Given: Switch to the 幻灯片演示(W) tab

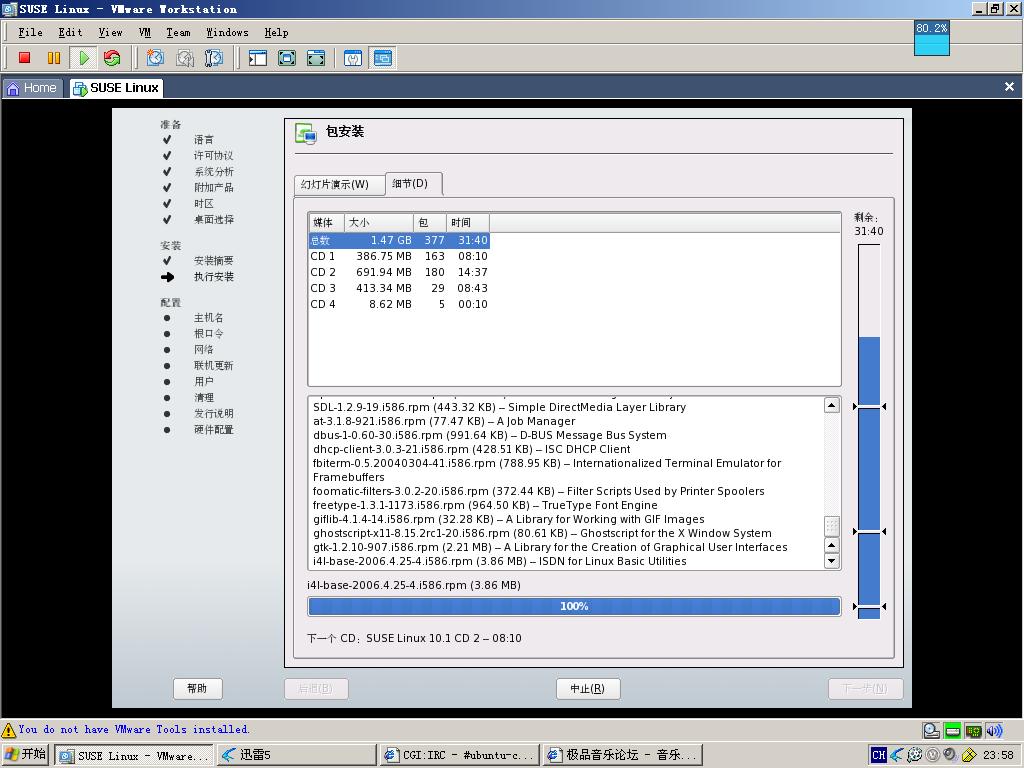Looking at the screenshot, I should pyautogui.click(x=338, y=185).
